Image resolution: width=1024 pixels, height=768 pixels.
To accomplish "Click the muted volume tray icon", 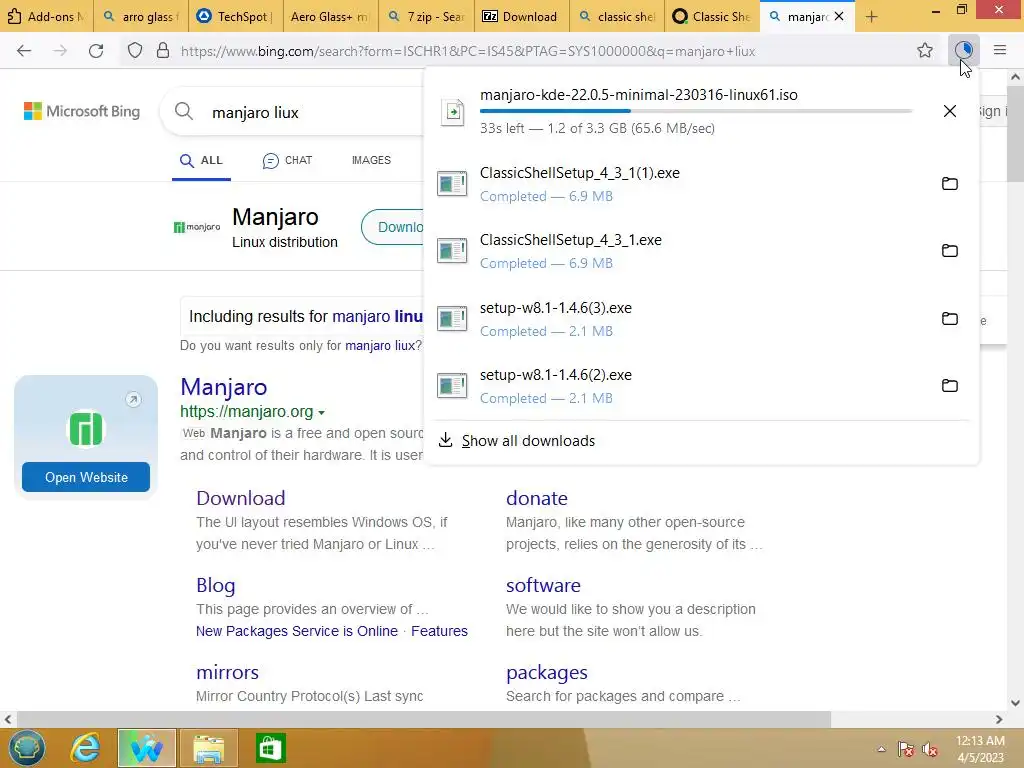I will 930,749.
